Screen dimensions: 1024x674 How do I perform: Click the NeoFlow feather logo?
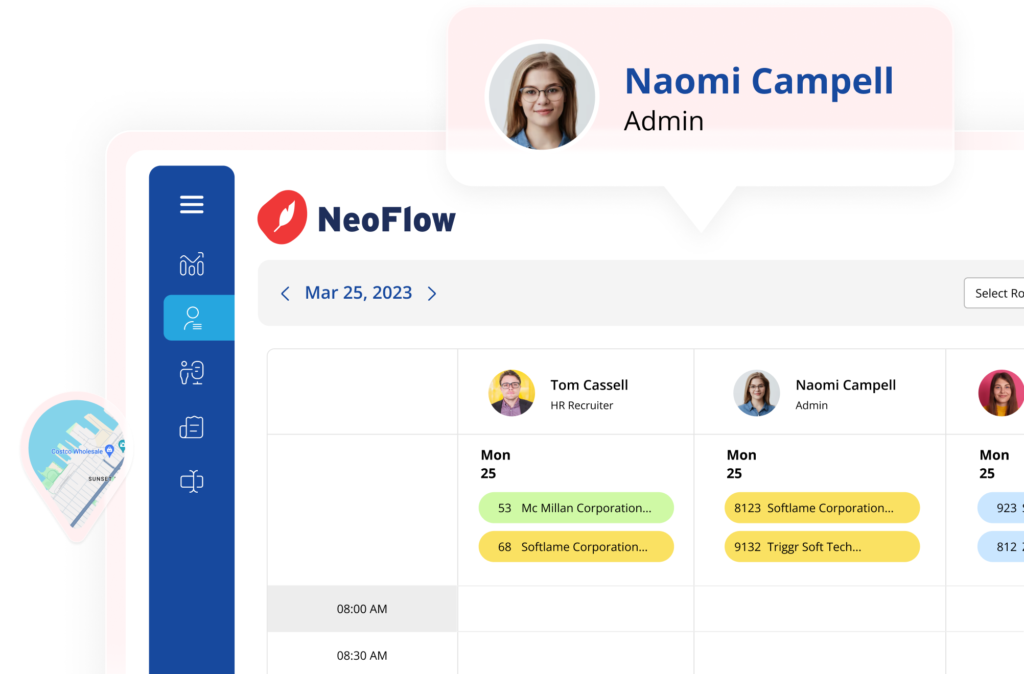(282, 217)
